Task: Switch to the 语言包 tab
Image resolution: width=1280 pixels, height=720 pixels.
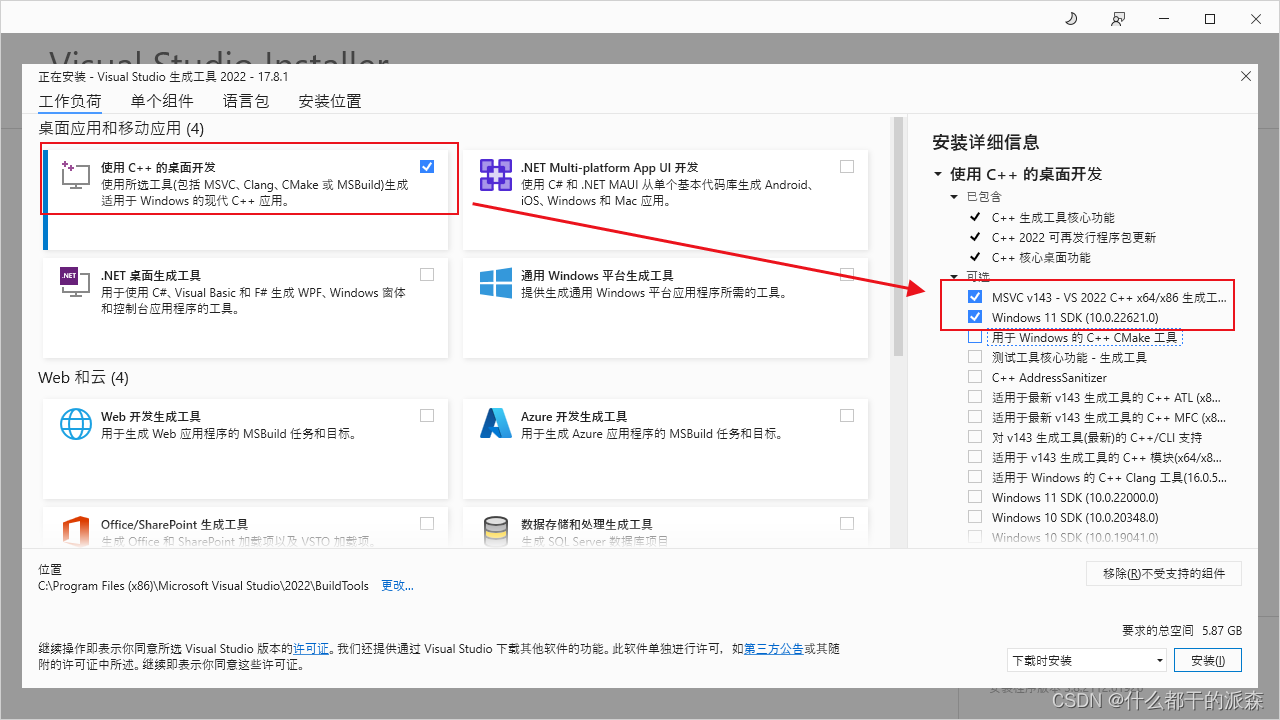Action: click(x=246, y=101)
